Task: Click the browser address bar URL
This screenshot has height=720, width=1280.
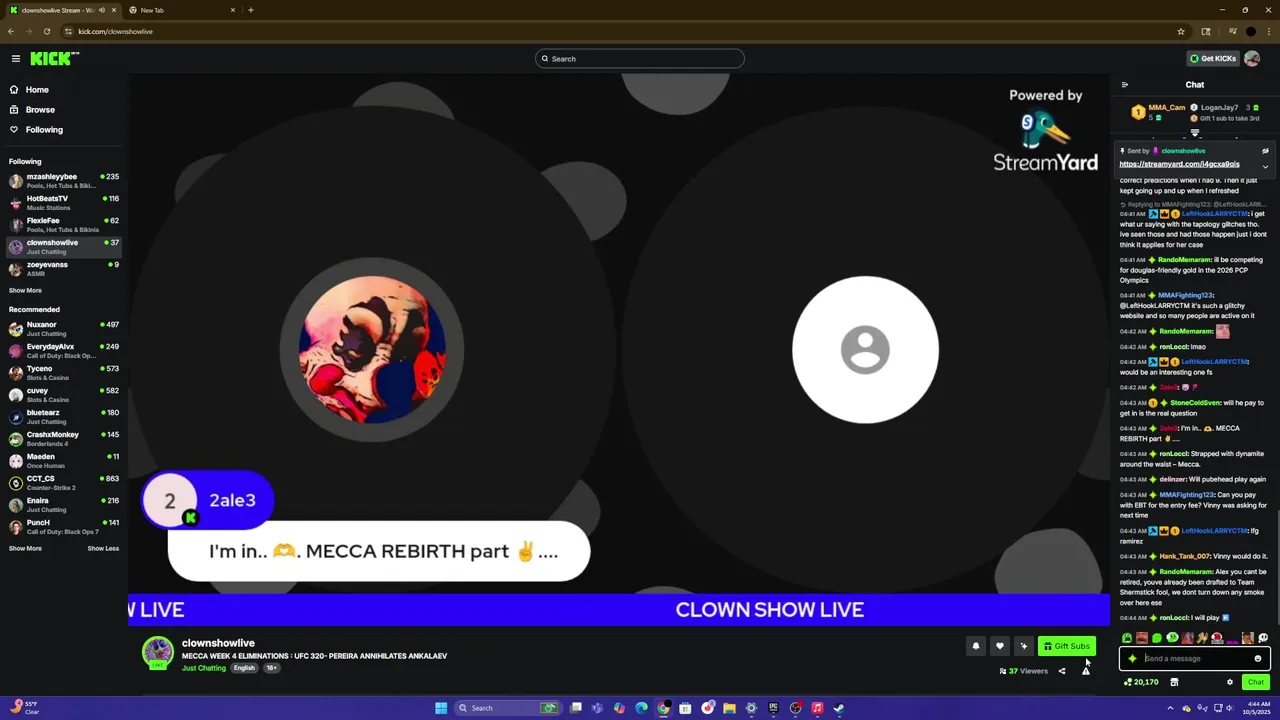Action: [x=116, y=31]
